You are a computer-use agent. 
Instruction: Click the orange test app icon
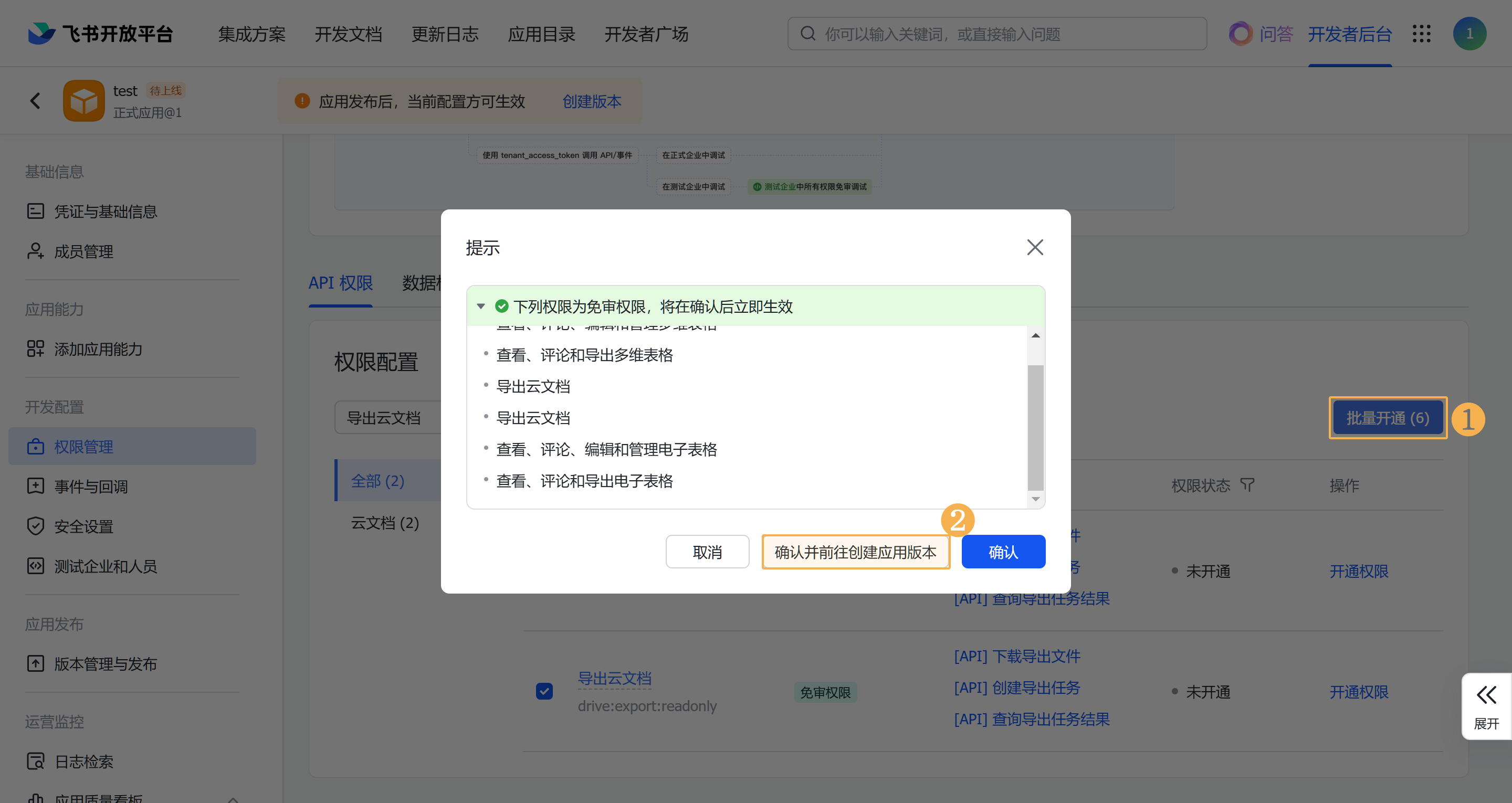click(84, 100)
